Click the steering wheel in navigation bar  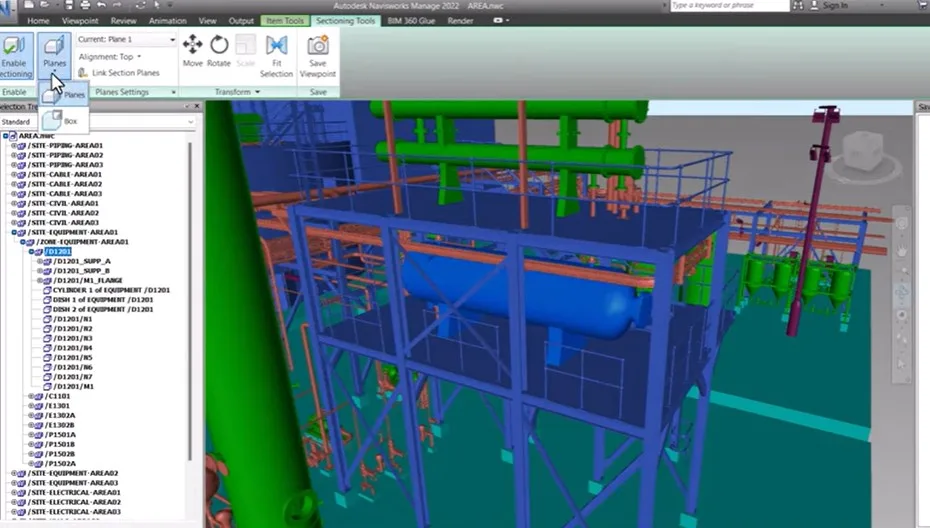(x=902, y=224)
